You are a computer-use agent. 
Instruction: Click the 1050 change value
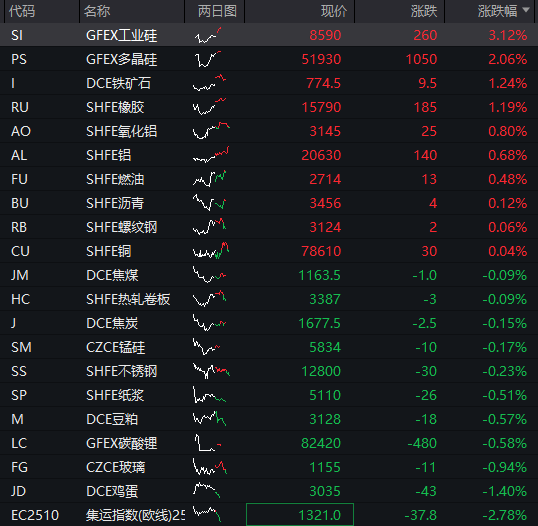coord(421,59)
